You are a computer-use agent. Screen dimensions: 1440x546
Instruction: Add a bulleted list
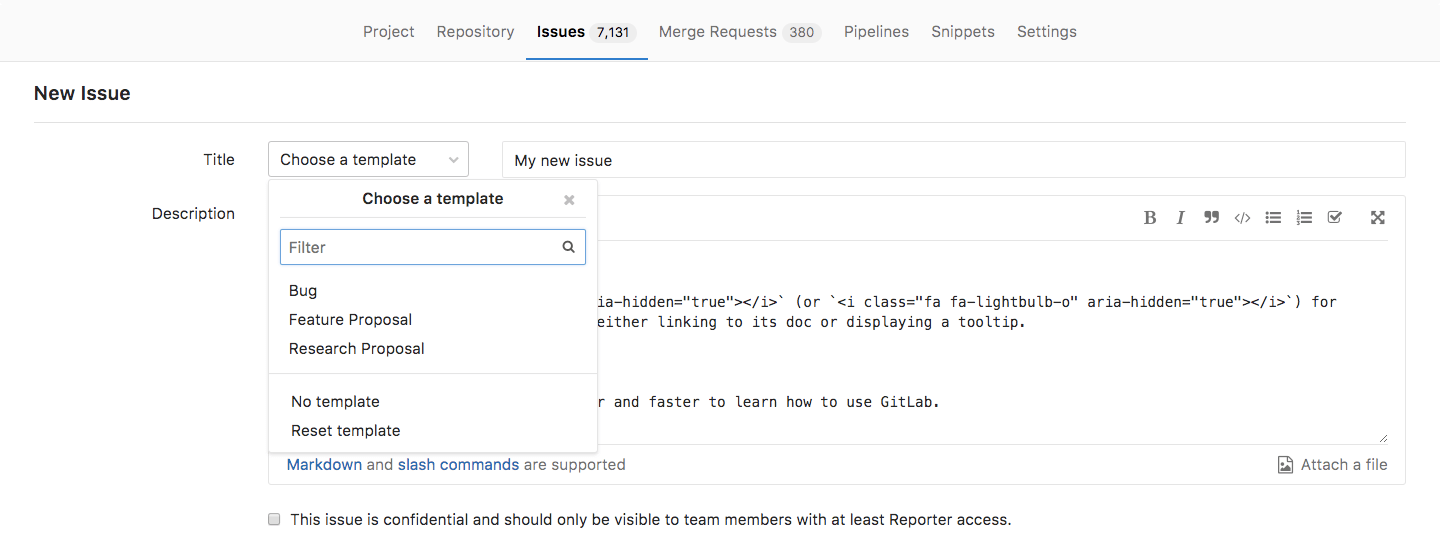pos(1273,218)
